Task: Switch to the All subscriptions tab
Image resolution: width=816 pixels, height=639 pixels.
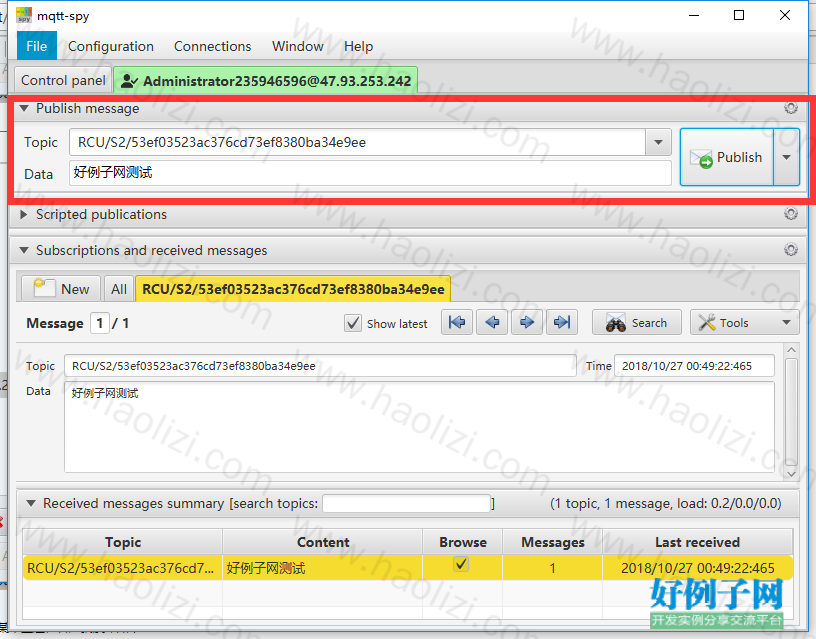Action: click(x=119, y=289)
